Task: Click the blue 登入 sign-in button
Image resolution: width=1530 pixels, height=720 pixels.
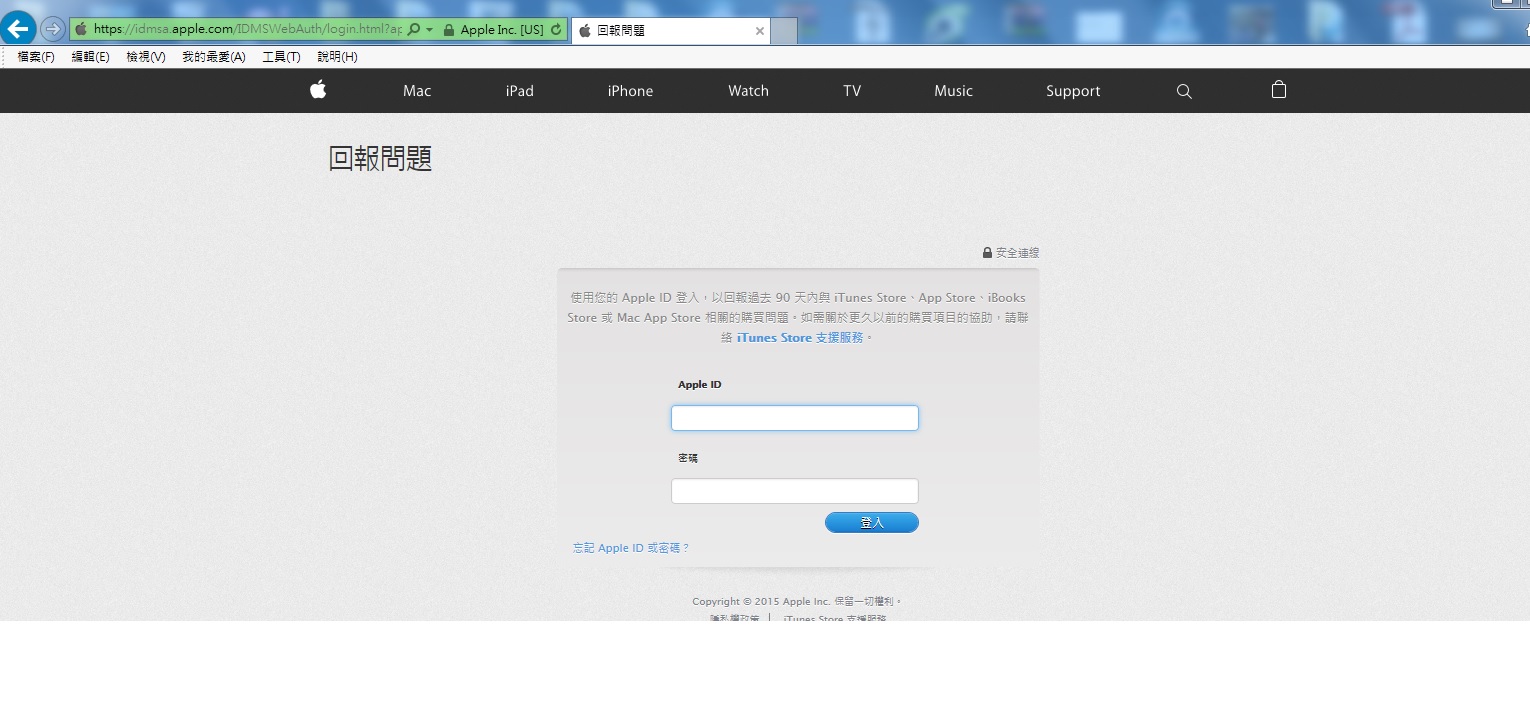Action: (x=872, y=523)
